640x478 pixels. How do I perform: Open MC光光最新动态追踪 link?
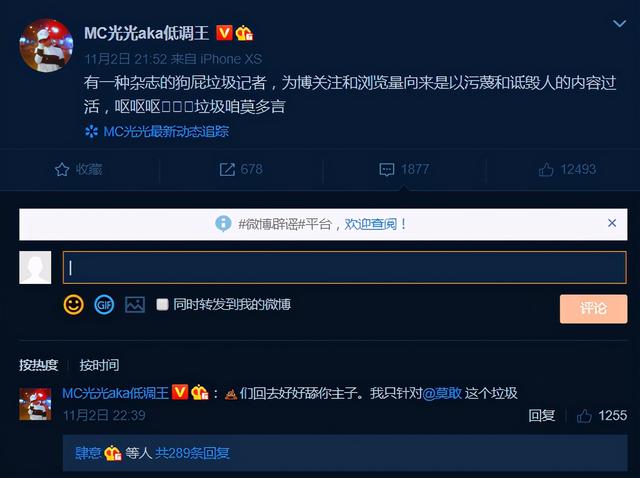click(x=166, y=131)
